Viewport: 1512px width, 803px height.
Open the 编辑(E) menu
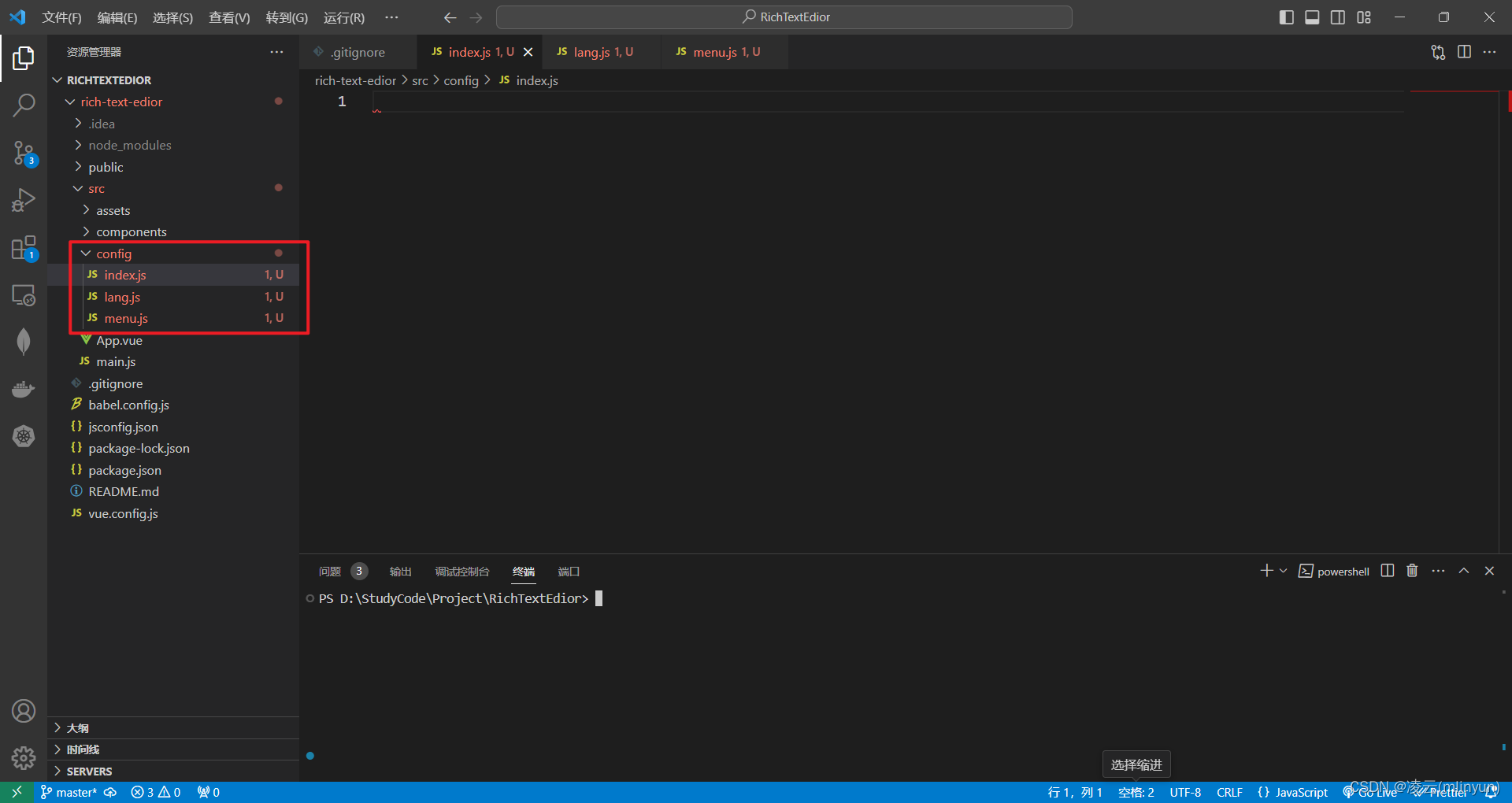117,17
